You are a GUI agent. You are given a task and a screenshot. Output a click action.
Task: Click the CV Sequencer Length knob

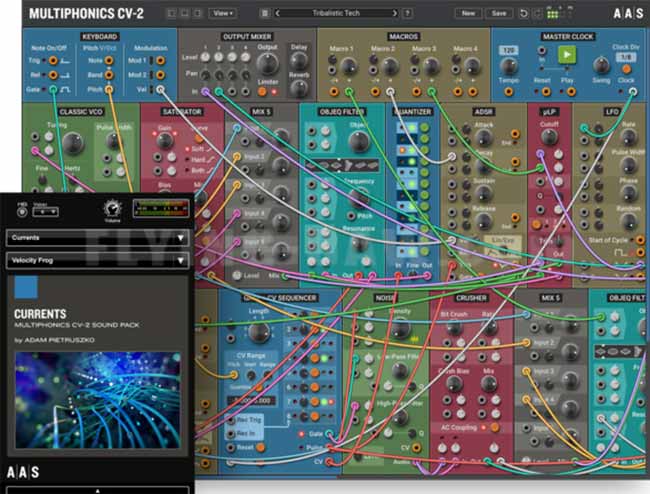pyautogui.click(x=259, y=332)
